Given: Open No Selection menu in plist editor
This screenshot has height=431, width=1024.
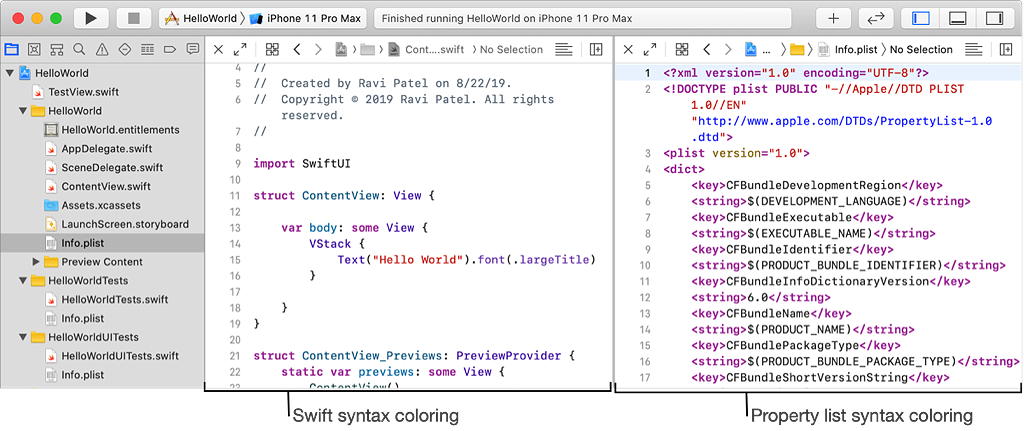Looking at the screenshot, I should pyautogui.click(x=921, y=49).
